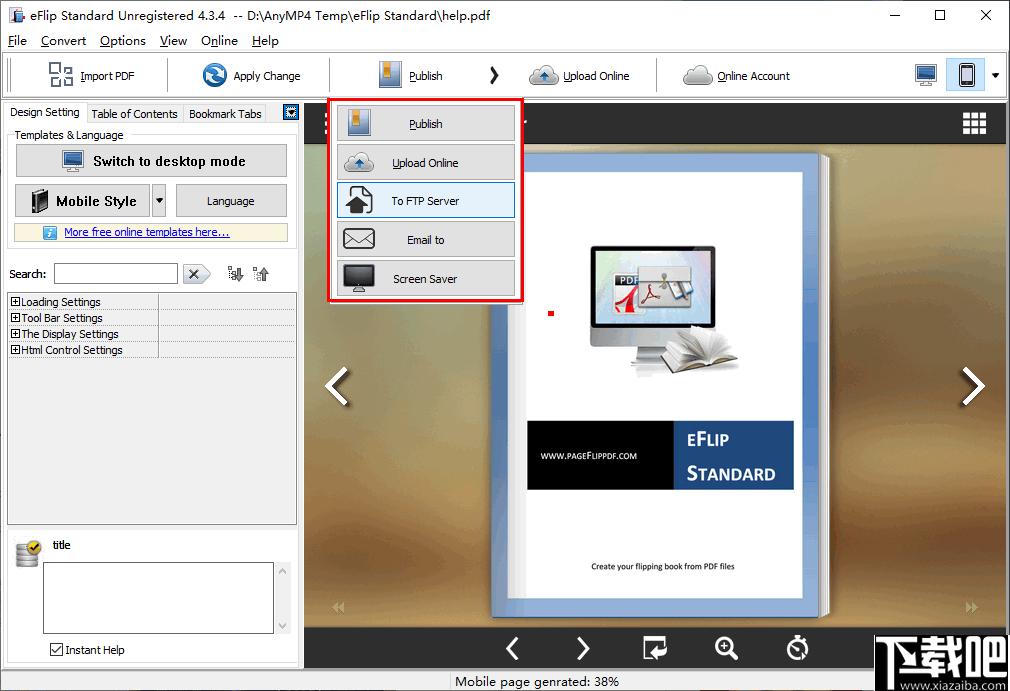The height and width of the screenshot is (691, 1010).
Task: Switch to desktop preview monitor icon
Action: 926,75
